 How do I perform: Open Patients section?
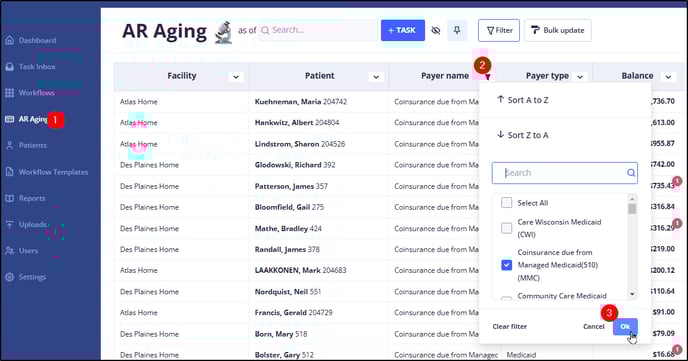[x=32, y=146]
